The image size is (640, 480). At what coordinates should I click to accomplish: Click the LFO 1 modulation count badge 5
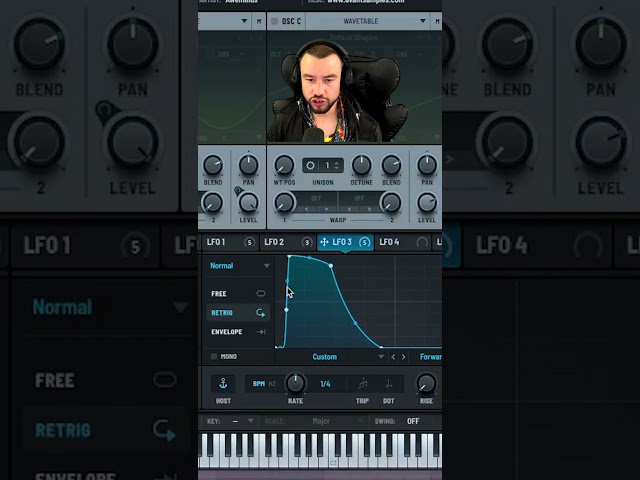249,242
